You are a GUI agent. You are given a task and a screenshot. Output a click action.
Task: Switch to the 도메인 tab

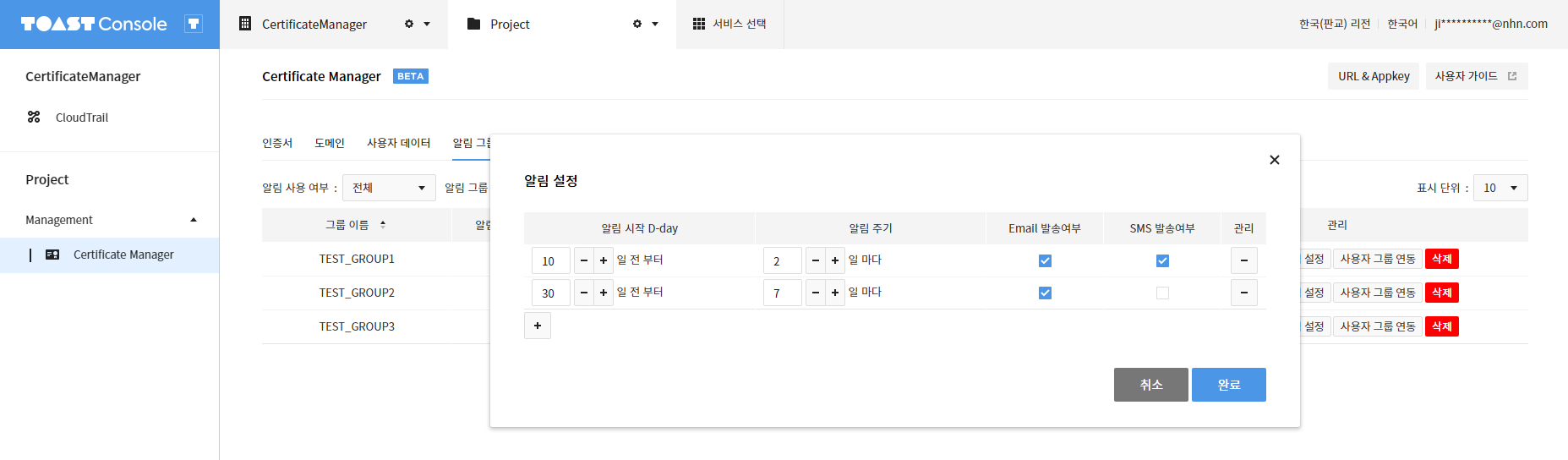[330, 143]
